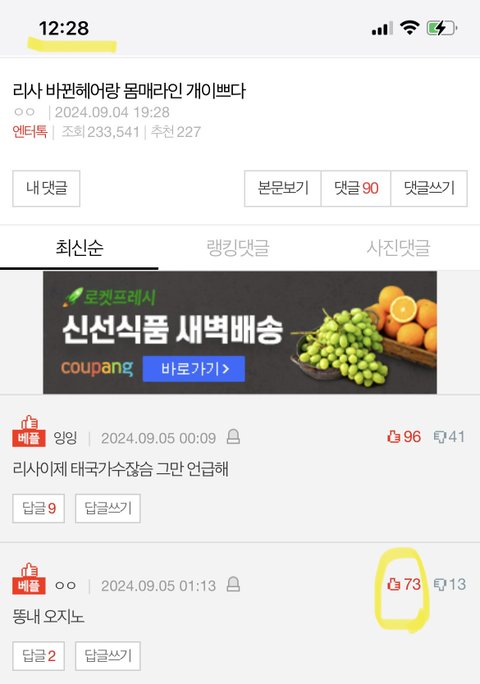Tap the Wi-Fi icon in status bar
The image size is (480, 684).
[x=409, y=28]
